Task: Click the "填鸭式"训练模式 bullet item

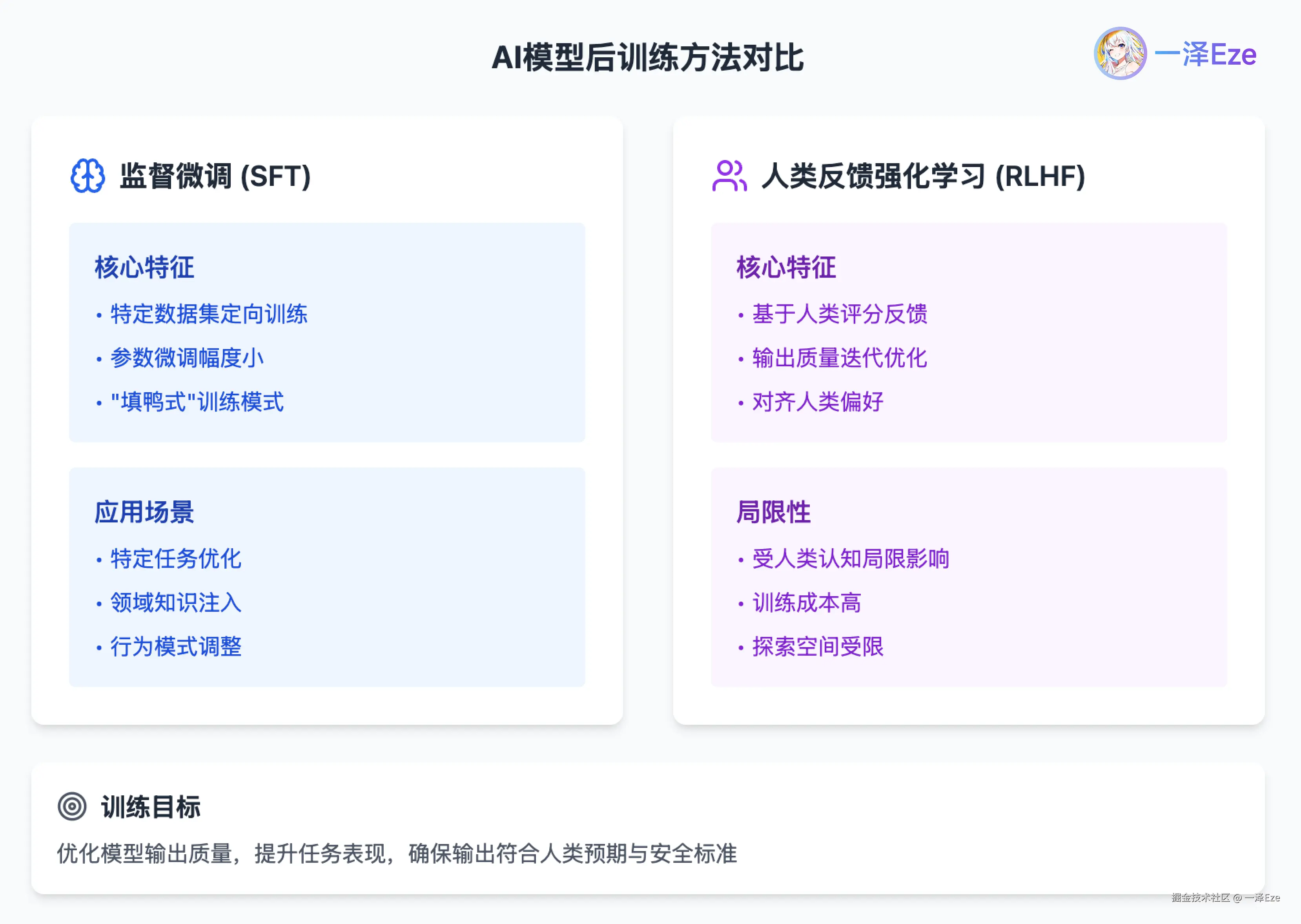Action: (x=197, y=402)
